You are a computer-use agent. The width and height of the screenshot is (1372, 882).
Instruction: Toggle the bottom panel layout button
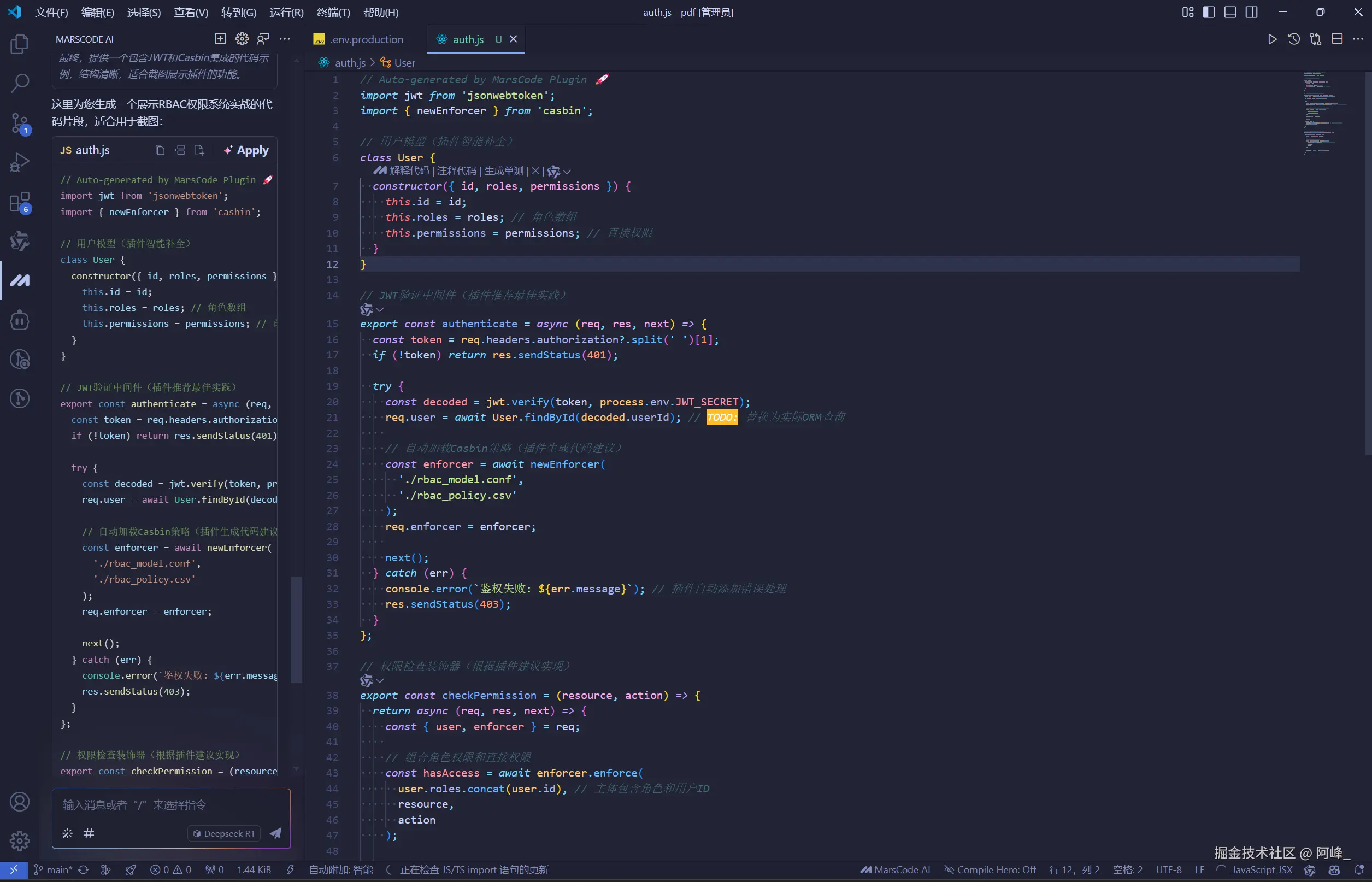point(1230,12)
